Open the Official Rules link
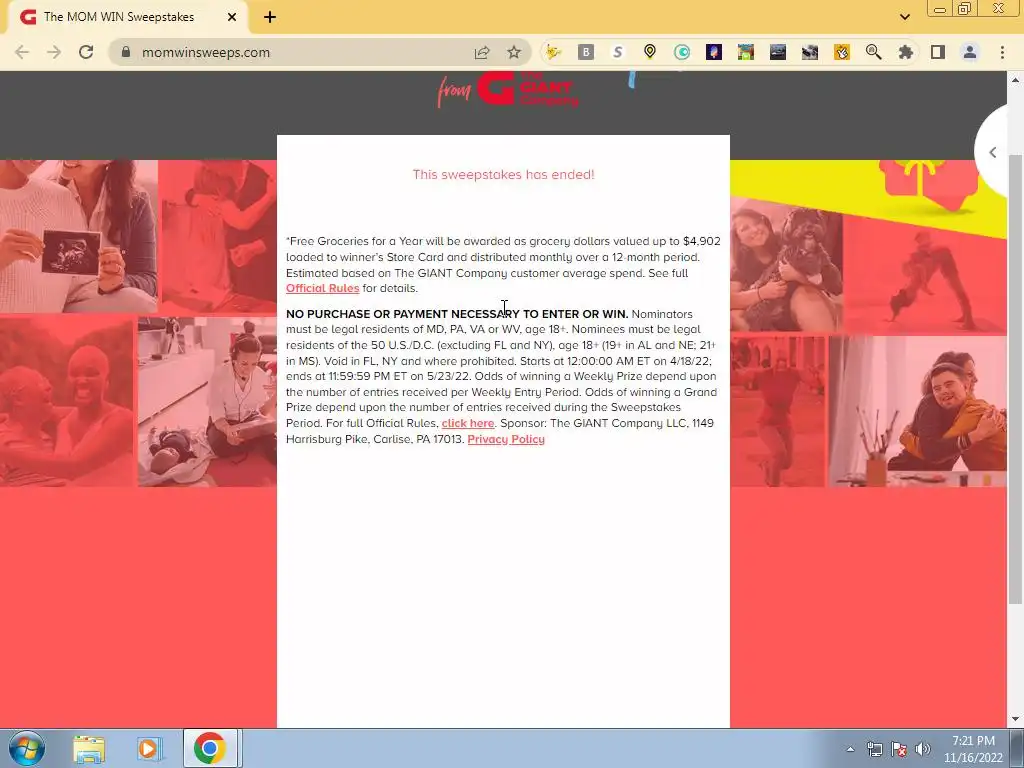 323,289
